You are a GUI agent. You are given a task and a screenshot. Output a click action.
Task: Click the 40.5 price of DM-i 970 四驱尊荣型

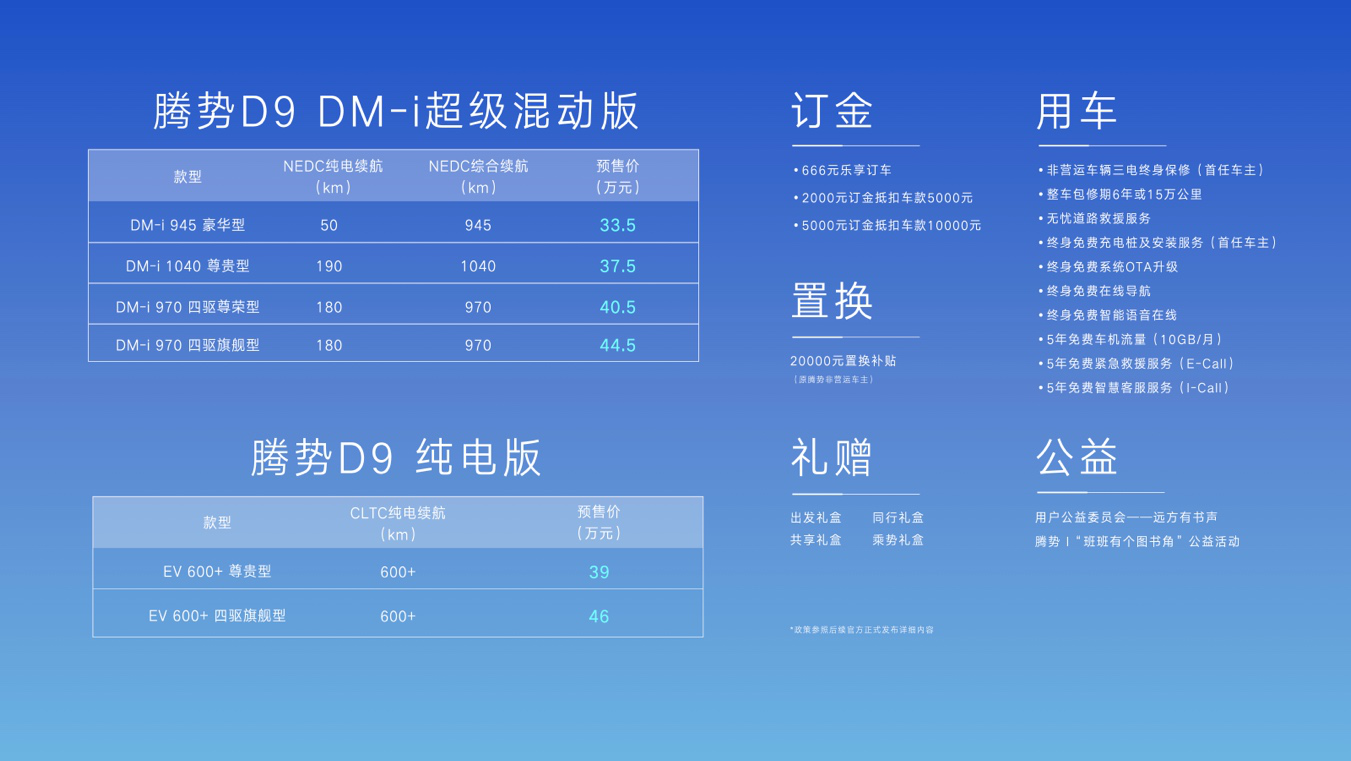pos(618,304)
